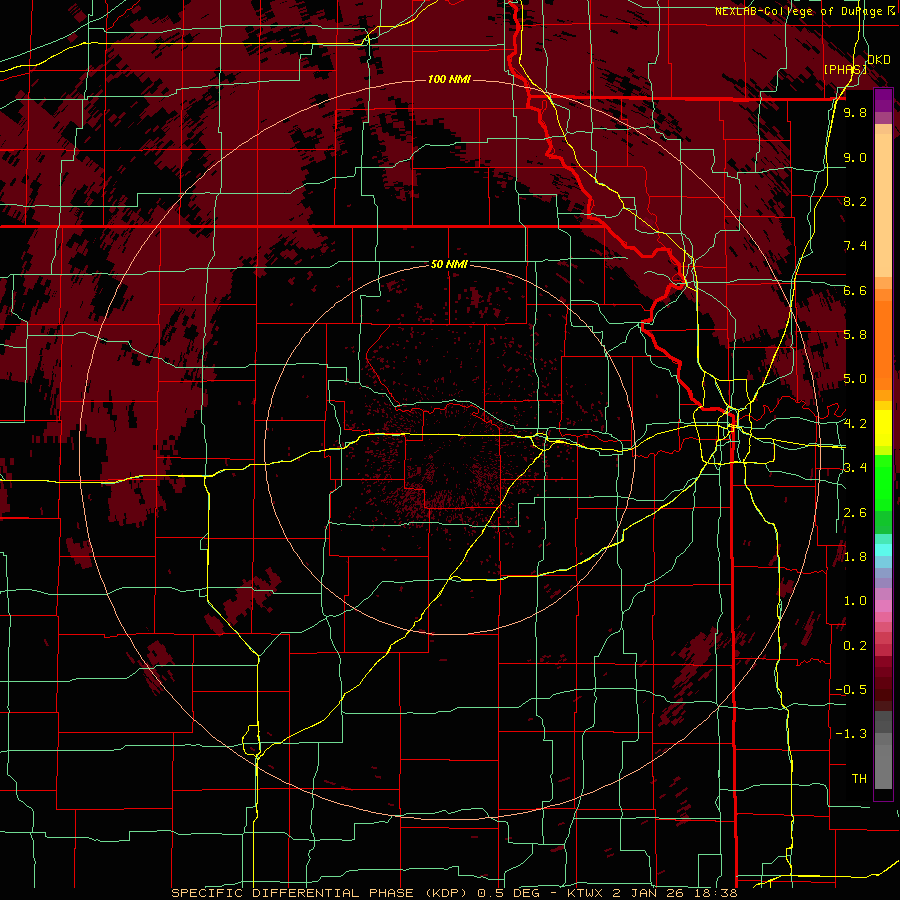Image resolution: width=900 pixels, height=900 pixels.
Task: Click the 50 NMI range ring label
Action: pos(449,264)
